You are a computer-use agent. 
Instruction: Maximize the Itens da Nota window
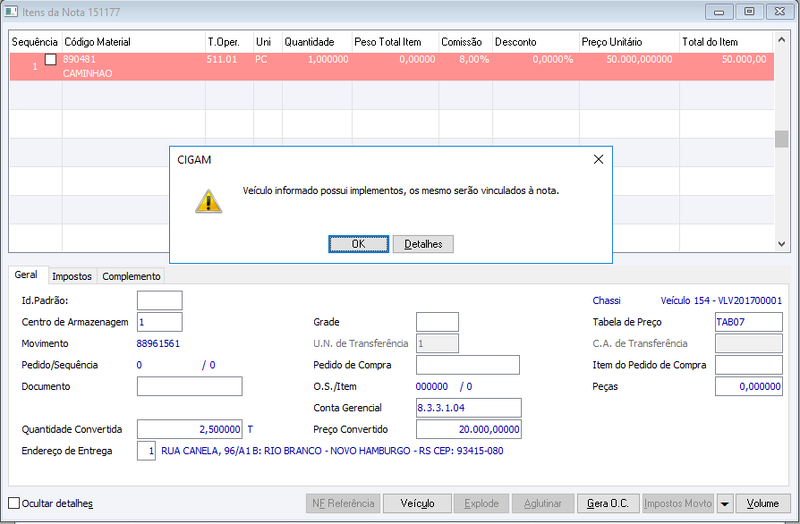(x=749, y=11)
